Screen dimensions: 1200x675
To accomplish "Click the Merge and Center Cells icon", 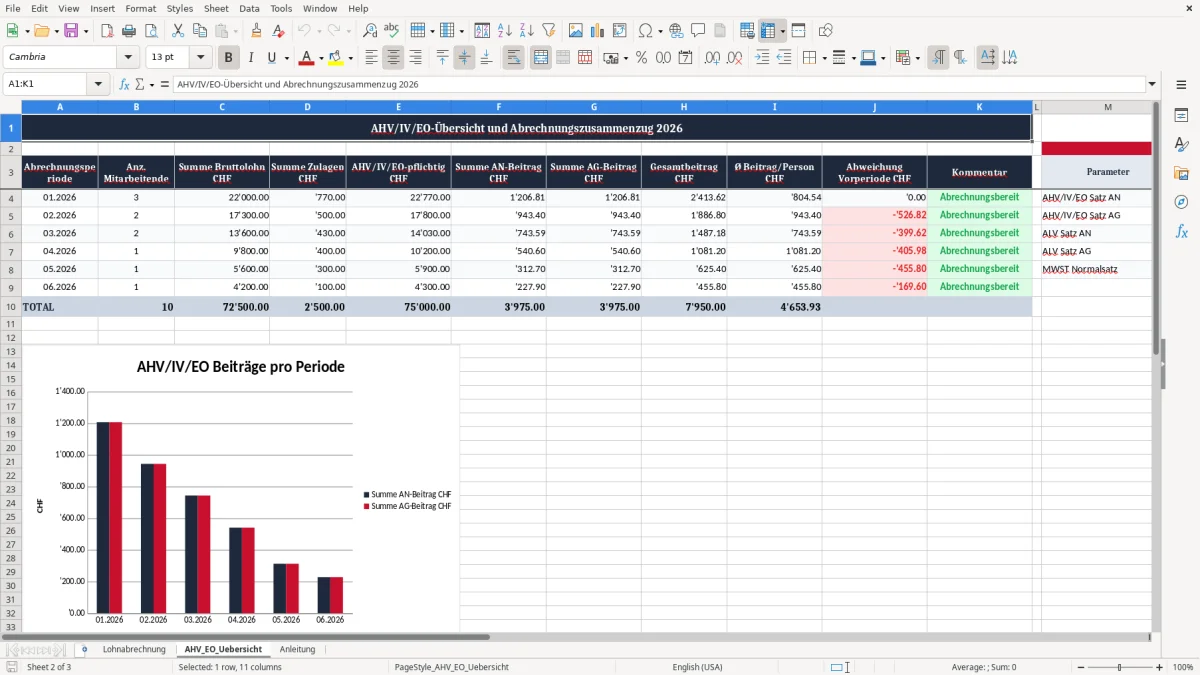I will click(x=541, y=58).
